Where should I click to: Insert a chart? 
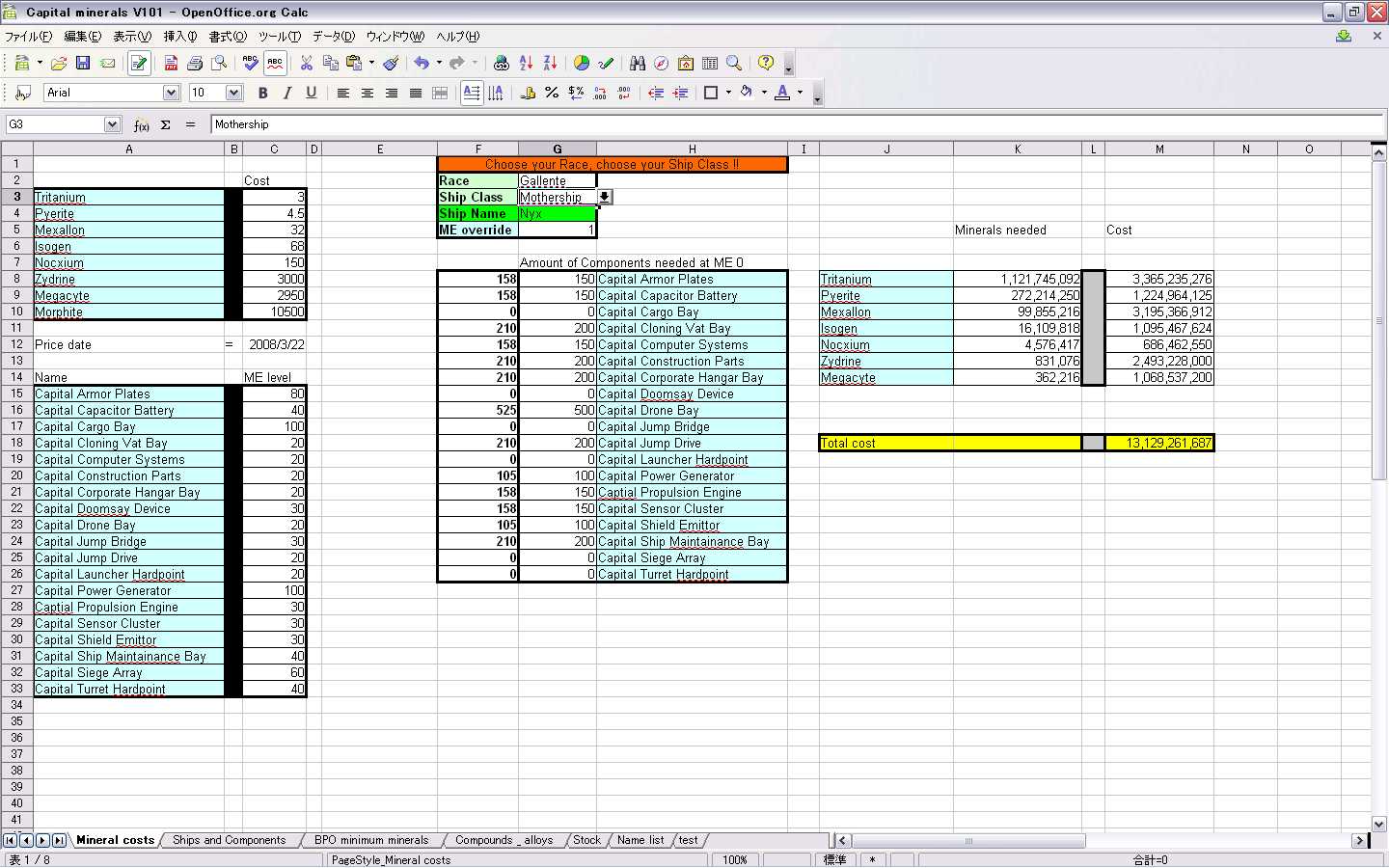582,63
